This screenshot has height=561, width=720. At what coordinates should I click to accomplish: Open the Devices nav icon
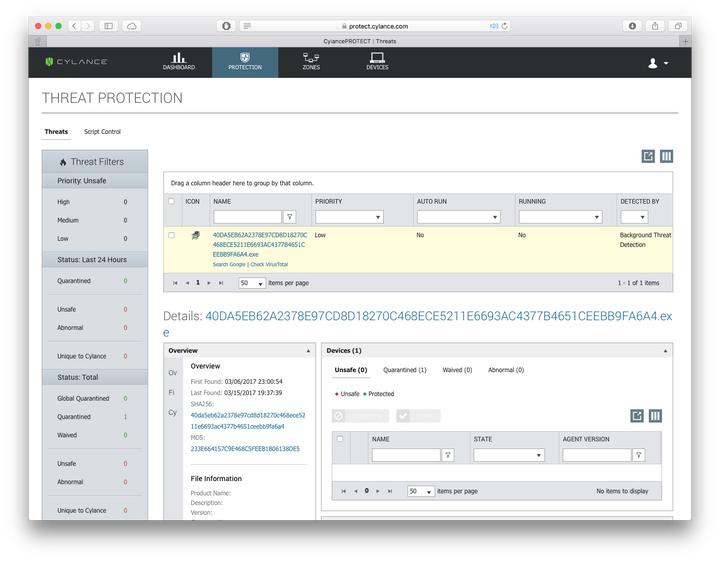[377, 62]
